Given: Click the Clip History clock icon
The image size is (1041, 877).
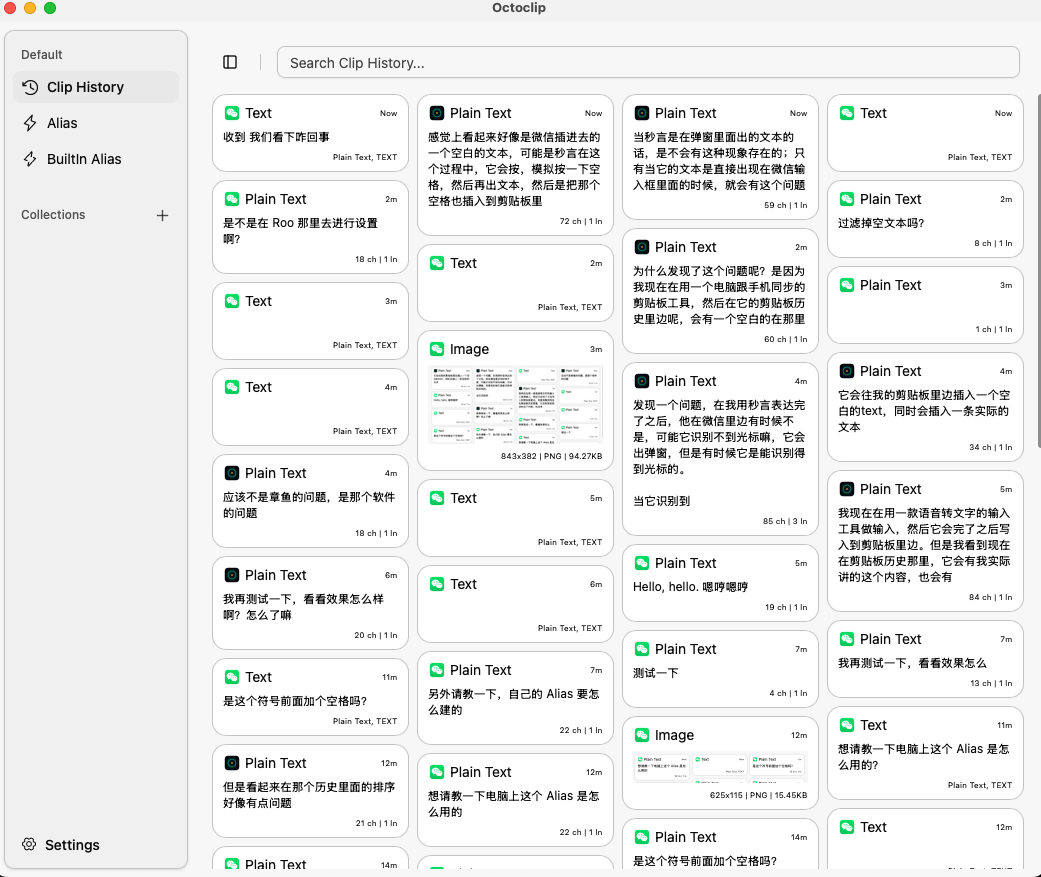Looking at the screenshot, I should tap(30, 87).
